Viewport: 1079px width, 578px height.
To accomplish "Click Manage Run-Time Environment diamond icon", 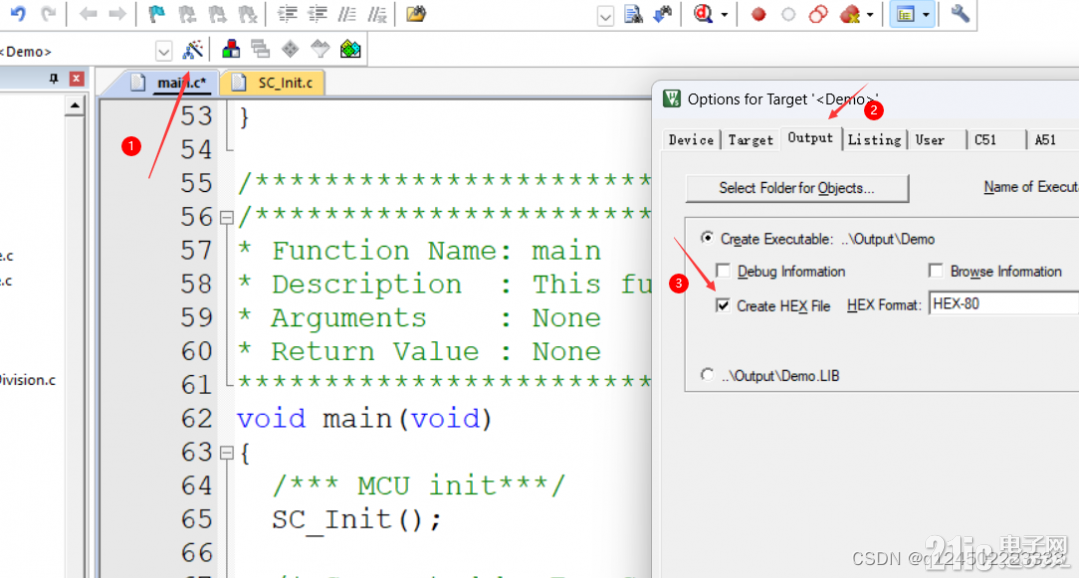I will tap(290, 50).
